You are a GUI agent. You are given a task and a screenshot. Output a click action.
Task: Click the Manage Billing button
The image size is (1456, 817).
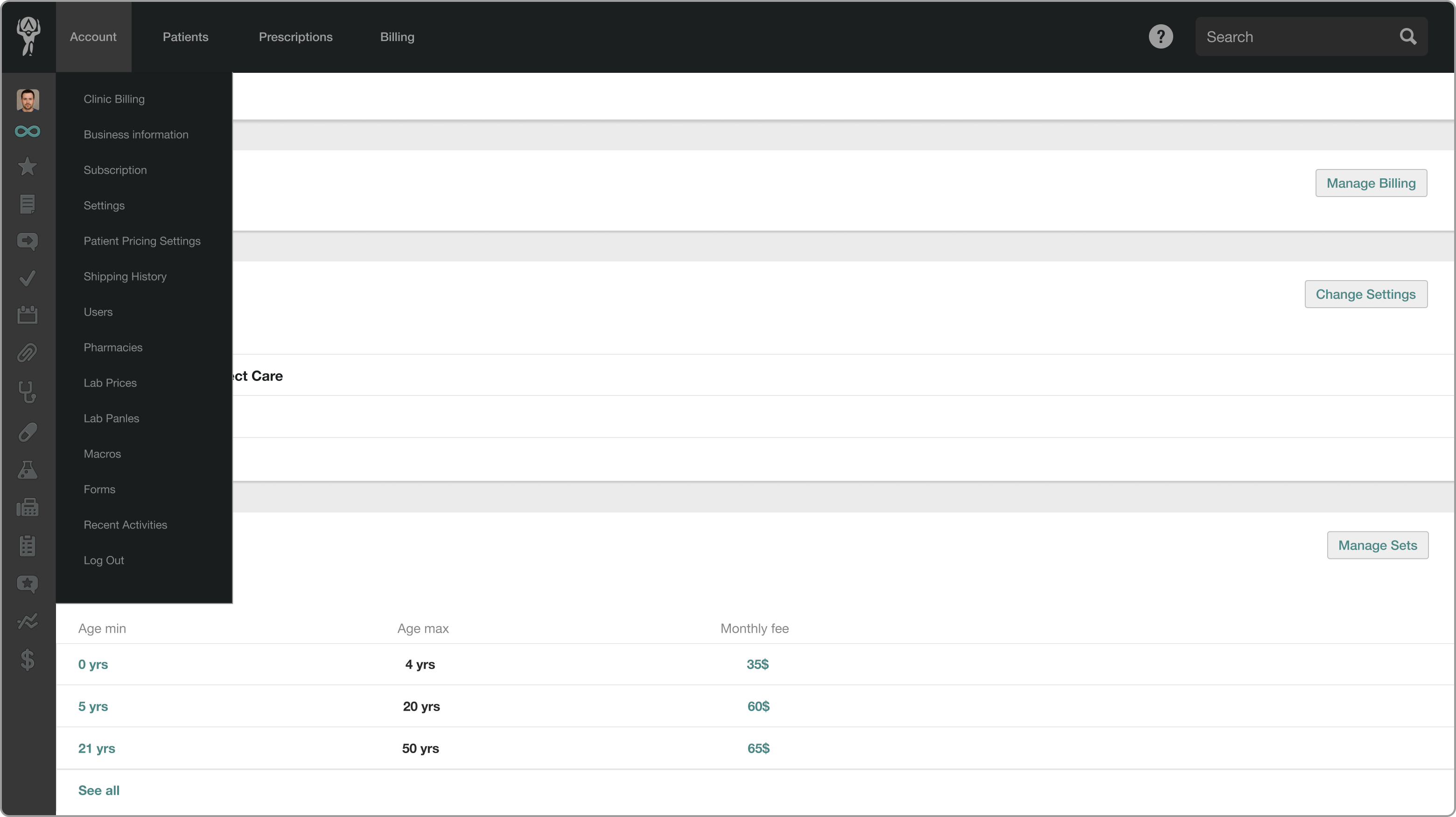click(1371, 183)
